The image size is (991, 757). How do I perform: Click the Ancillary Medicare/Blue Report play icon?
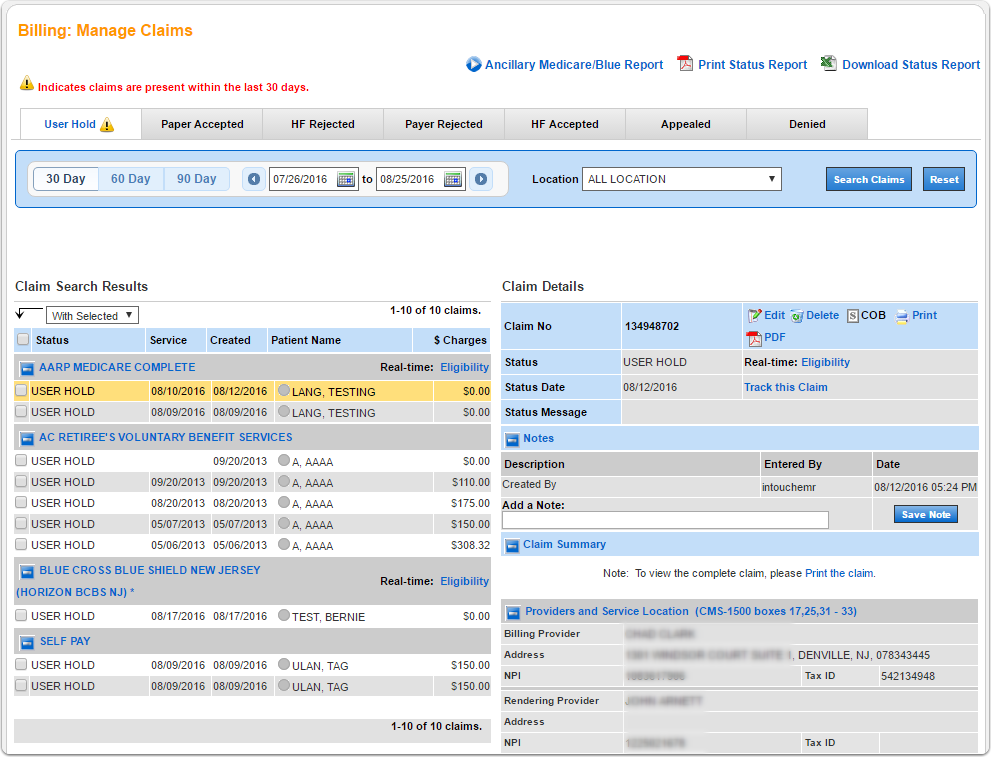(474, 65)
